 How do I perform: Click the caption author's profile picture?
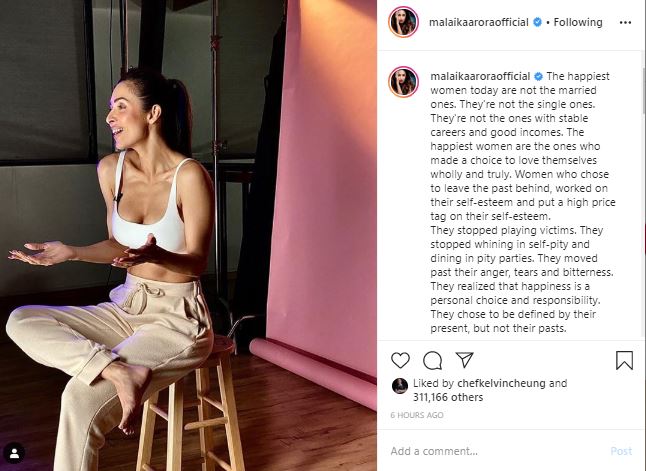tap(403, 82)
